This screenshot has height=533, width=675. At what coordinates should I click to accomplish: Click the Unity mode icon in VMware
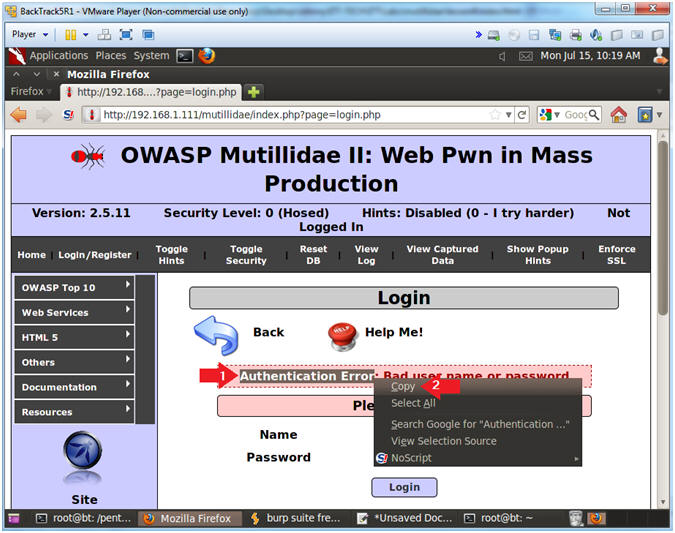click(x=148, y=34)
